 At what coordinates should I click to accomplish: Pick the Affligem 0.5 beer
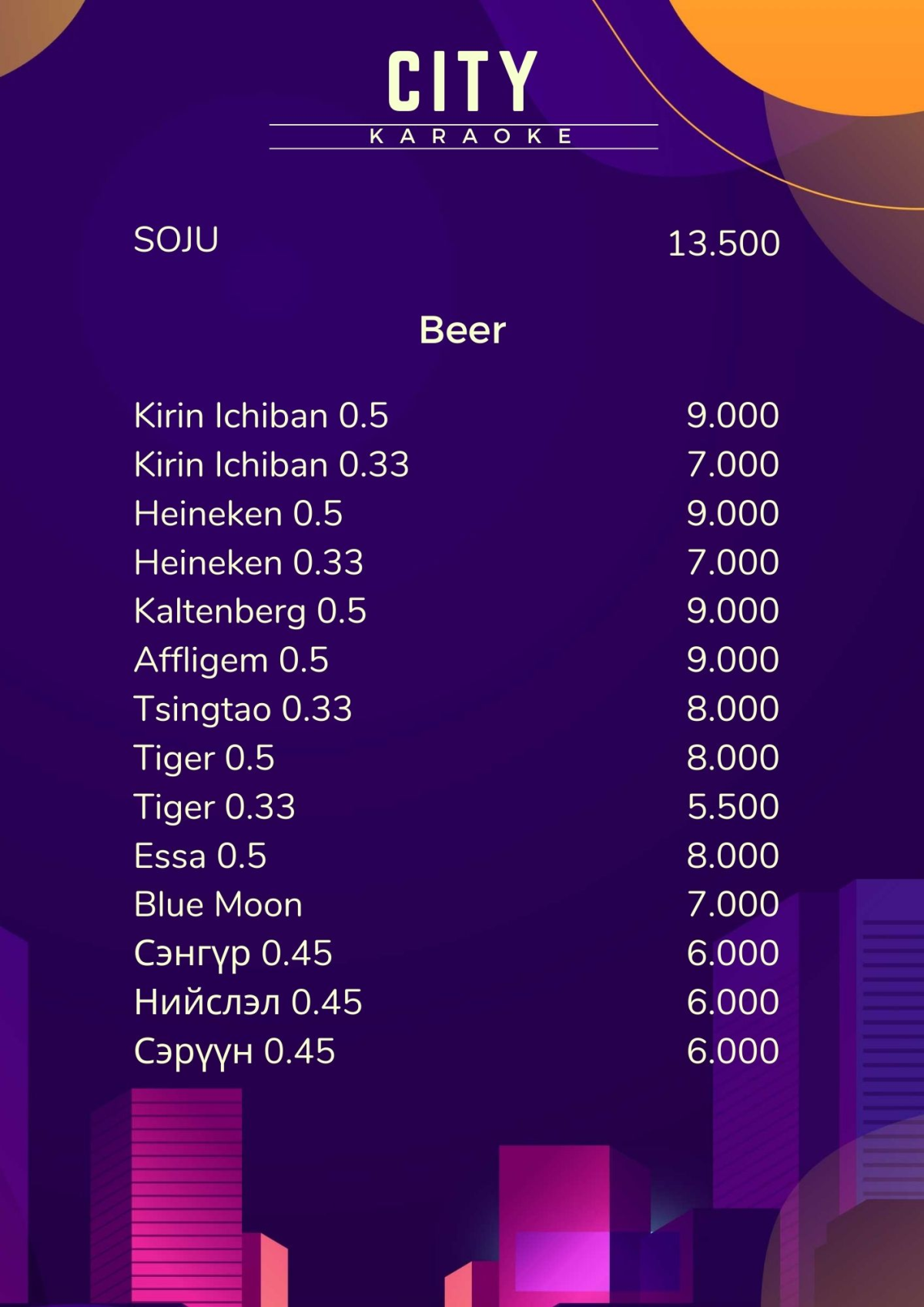(231, 661)
